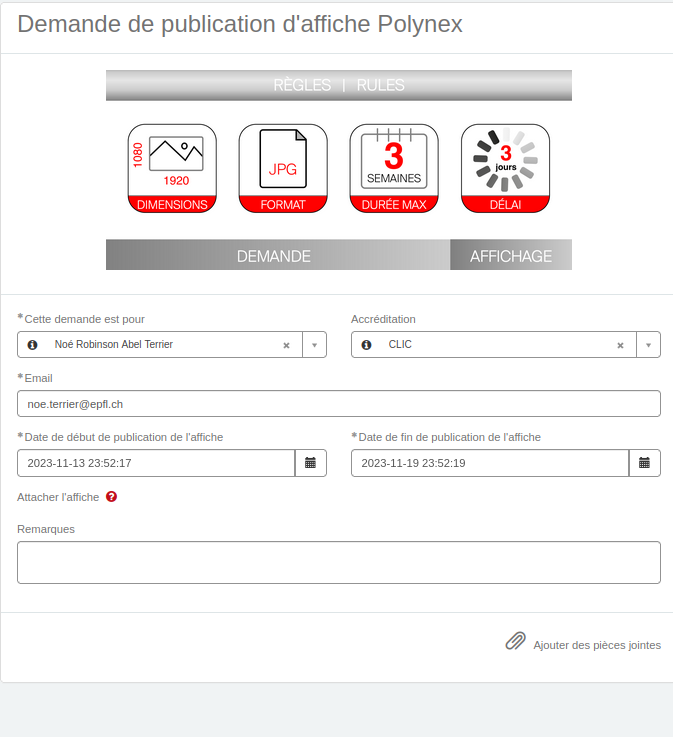Click the 3 jours Délai icon
The height and width of the screenshot is (737, 673).
[x=505, y=168]
